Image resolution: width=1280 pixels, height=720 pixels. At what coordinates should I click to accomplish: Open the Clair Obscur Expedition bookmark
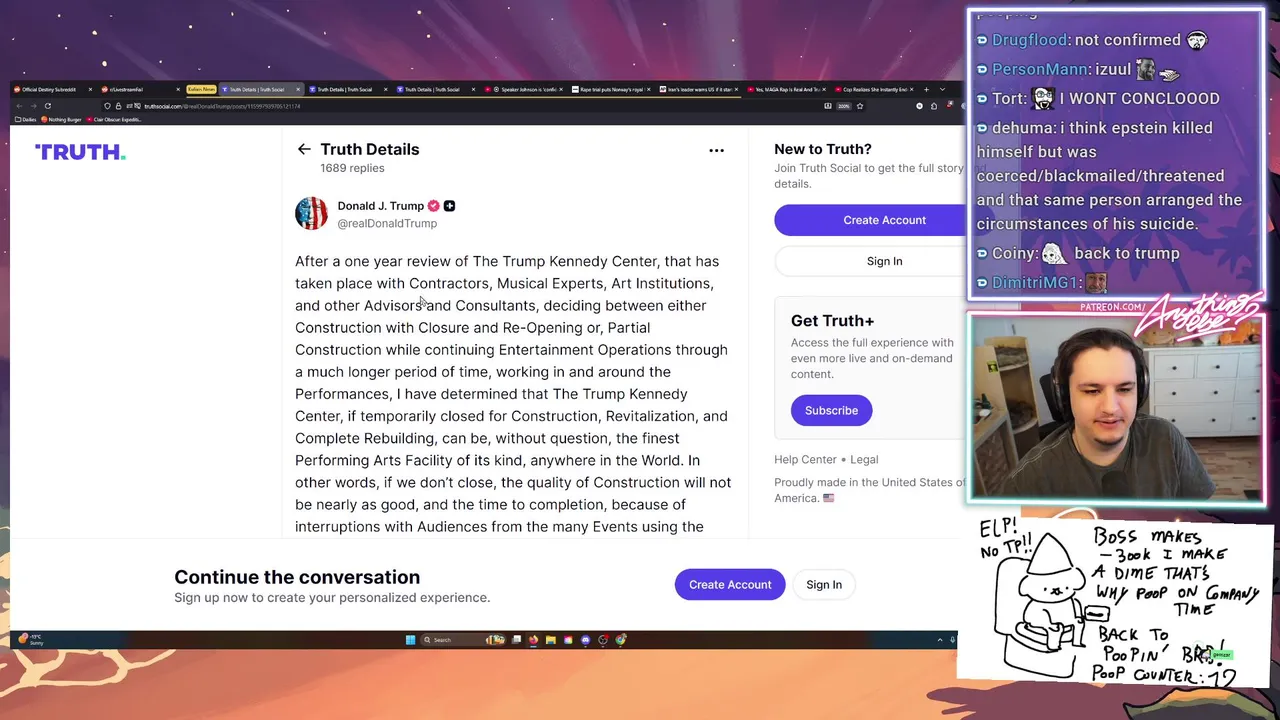115,119
